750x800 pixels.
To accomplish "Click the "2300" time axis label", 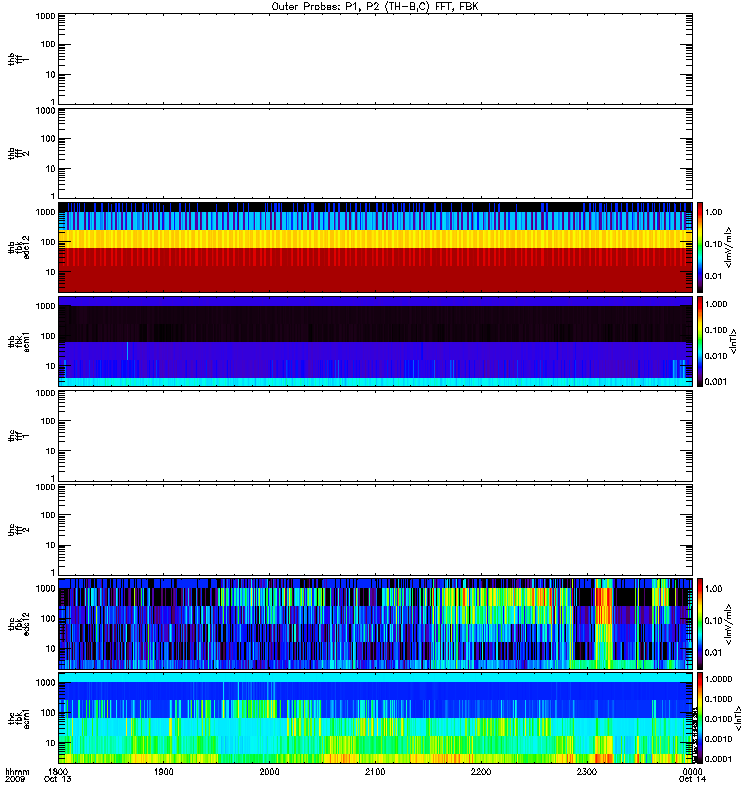I will click(587, 771).
